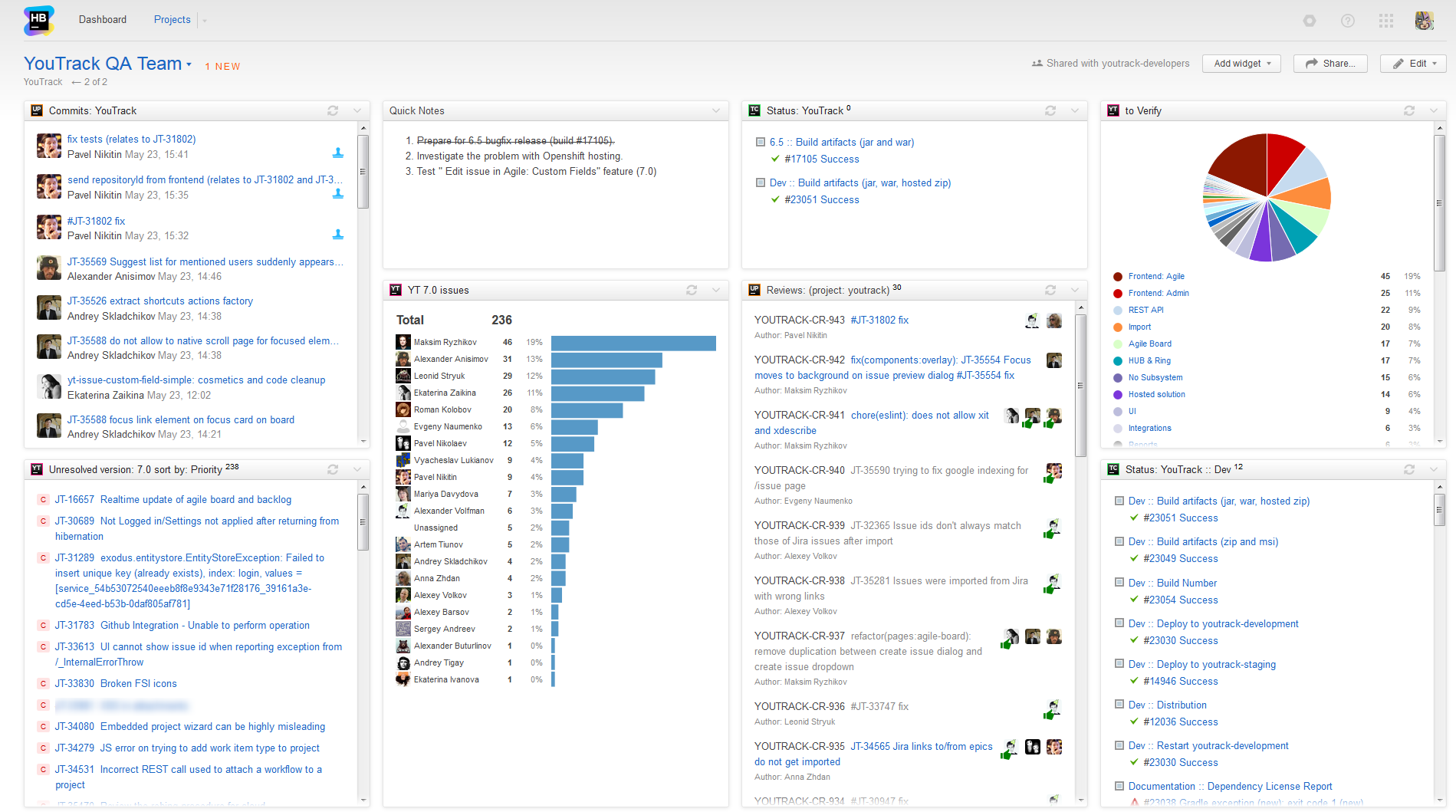Toggle Dev Distribution box
Image resolution: width=1456 pixels, height=812 pixels.
pos(1119,705)
